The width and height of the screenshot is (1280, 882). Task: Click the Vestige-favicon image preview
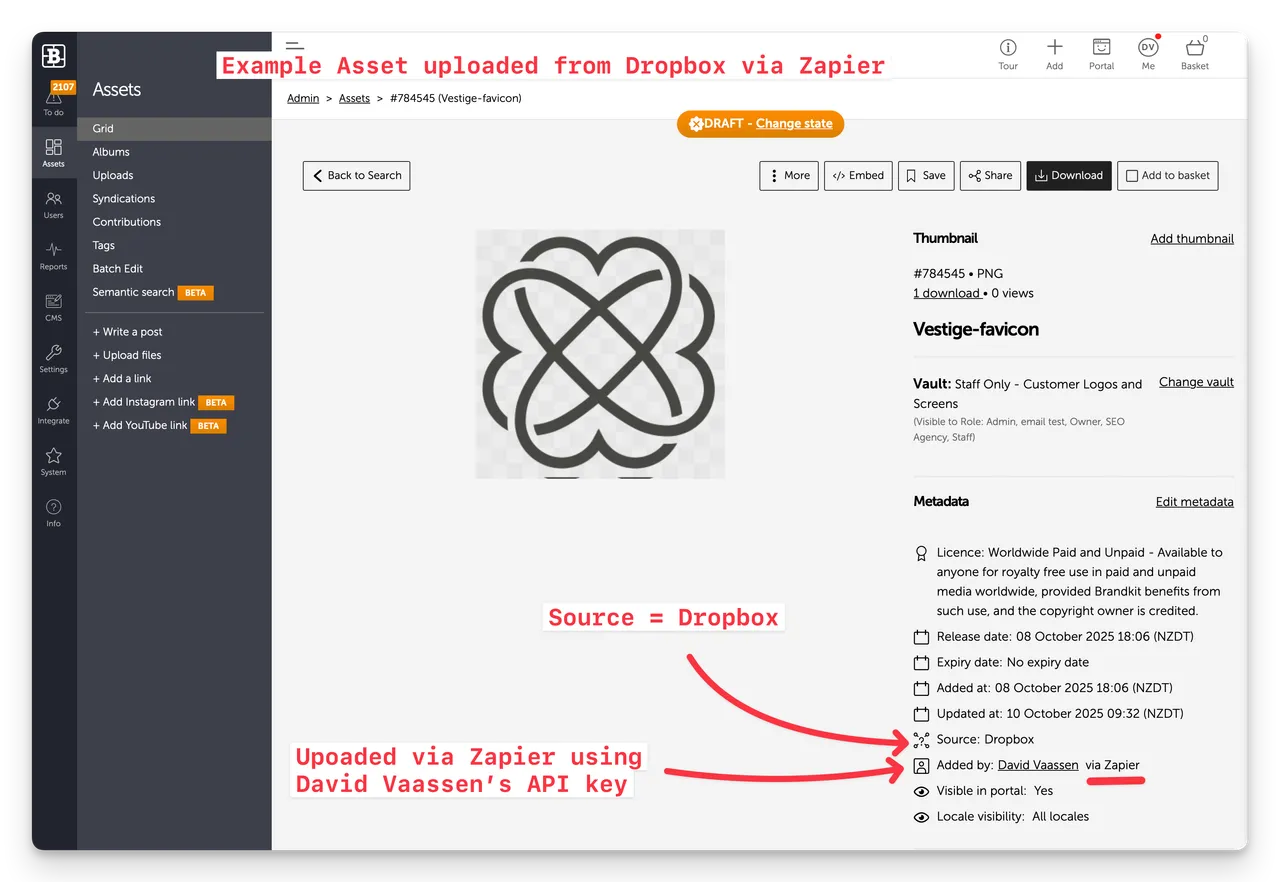click(x=600, y=354)
